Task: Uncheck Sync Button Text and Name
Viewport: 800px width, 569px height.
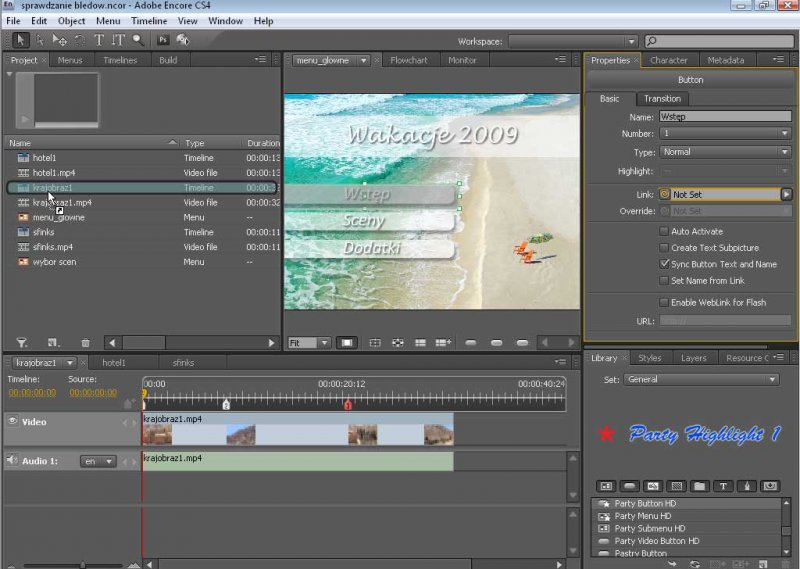Action: pos(664,264)
